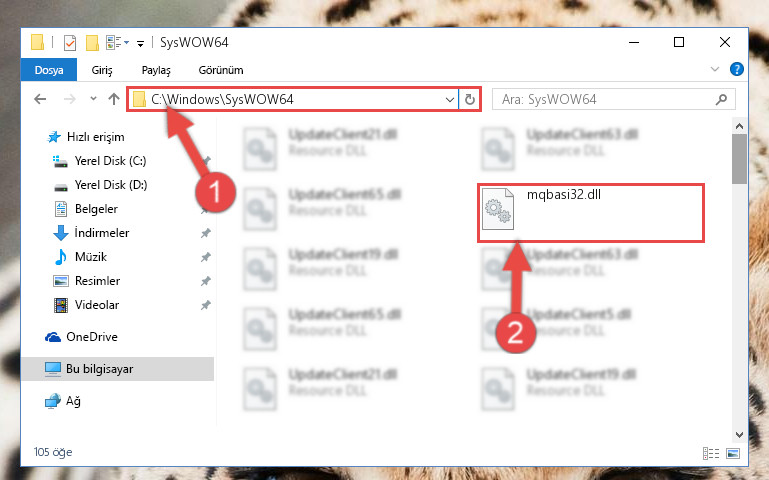Click the Ara: SysWOW64 search box

607,100
